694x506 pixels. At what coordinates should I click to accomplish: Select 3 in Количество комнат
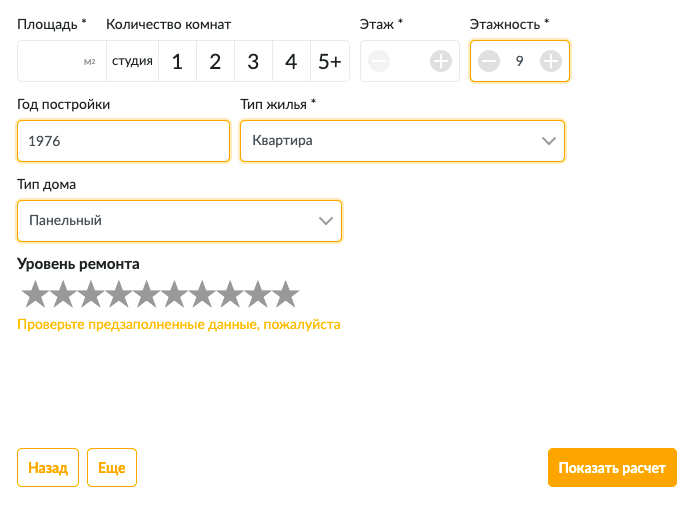pyautogui.click(x=253, y=62)
